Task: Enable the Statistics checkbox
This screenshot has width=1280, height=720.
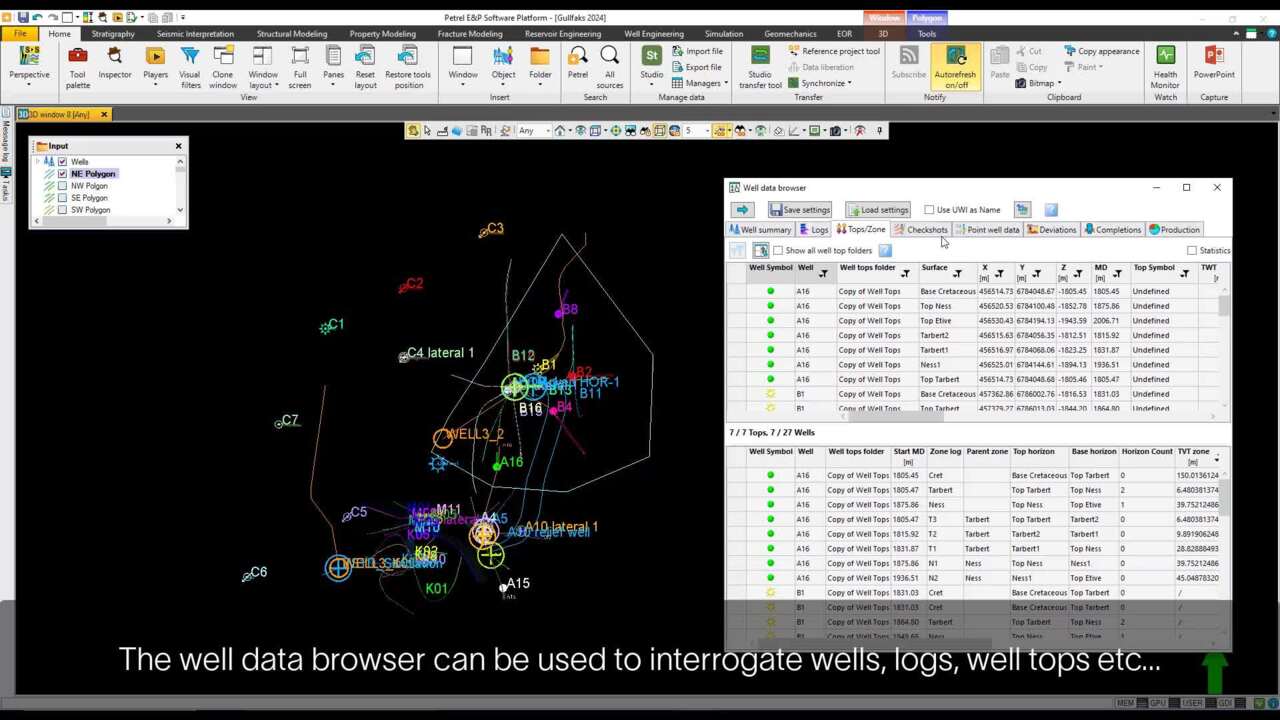Action: click(x=1192, y=251)
